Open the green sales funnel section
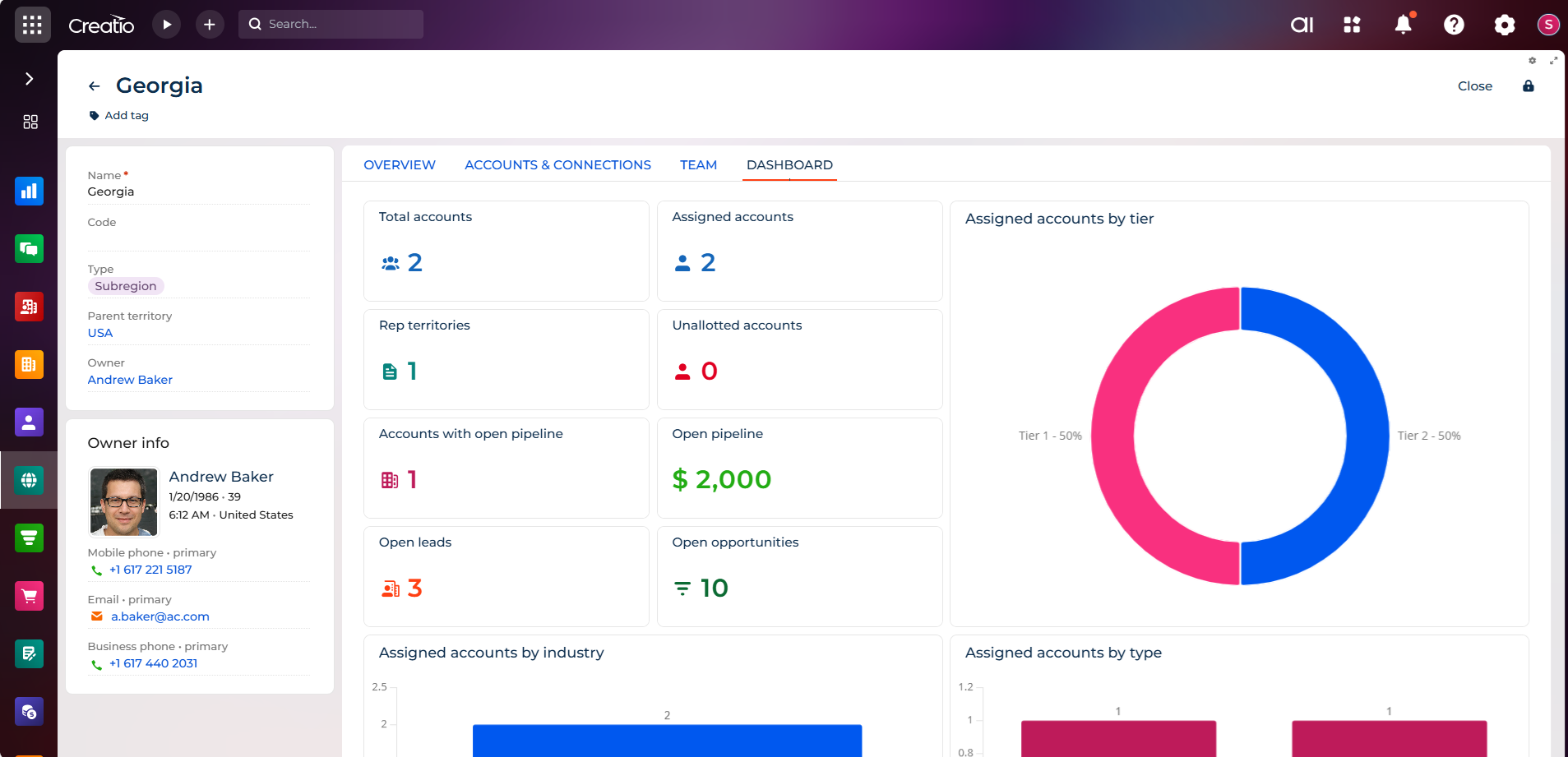 pos(30,538)
